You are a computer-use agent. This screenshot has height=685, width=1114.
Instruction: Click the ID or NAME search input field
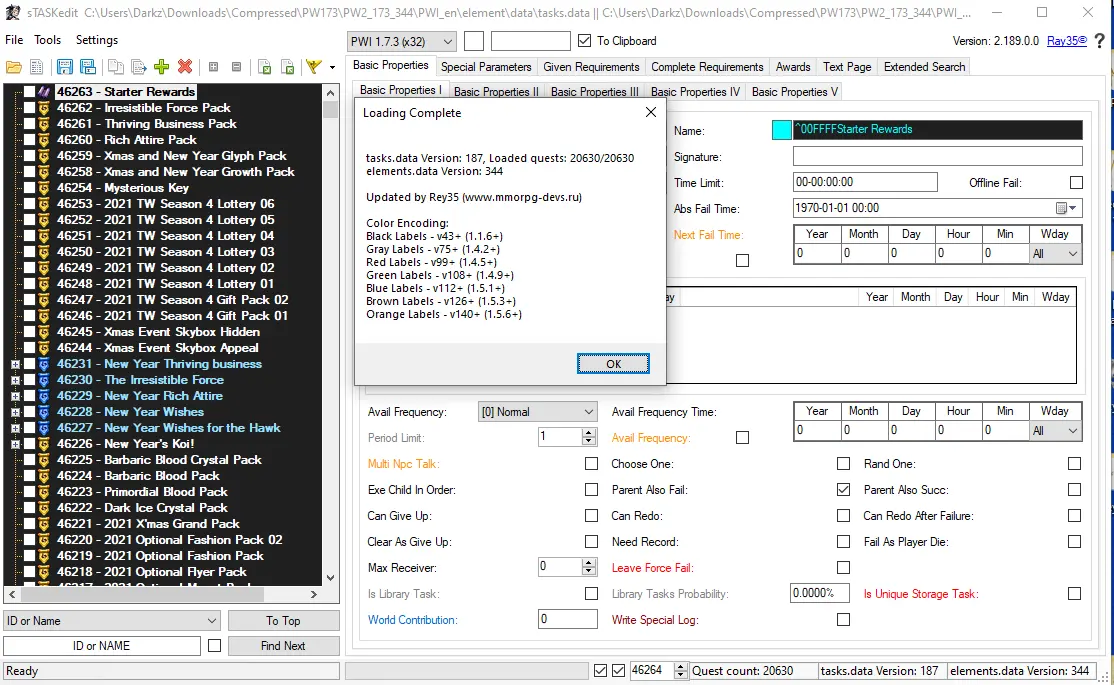[102, 646]
